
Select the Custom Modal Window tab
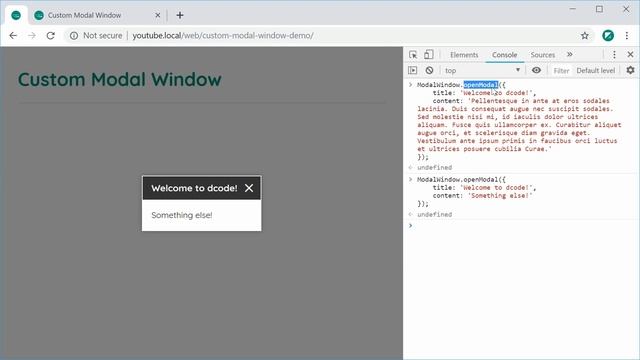[97, 15]
